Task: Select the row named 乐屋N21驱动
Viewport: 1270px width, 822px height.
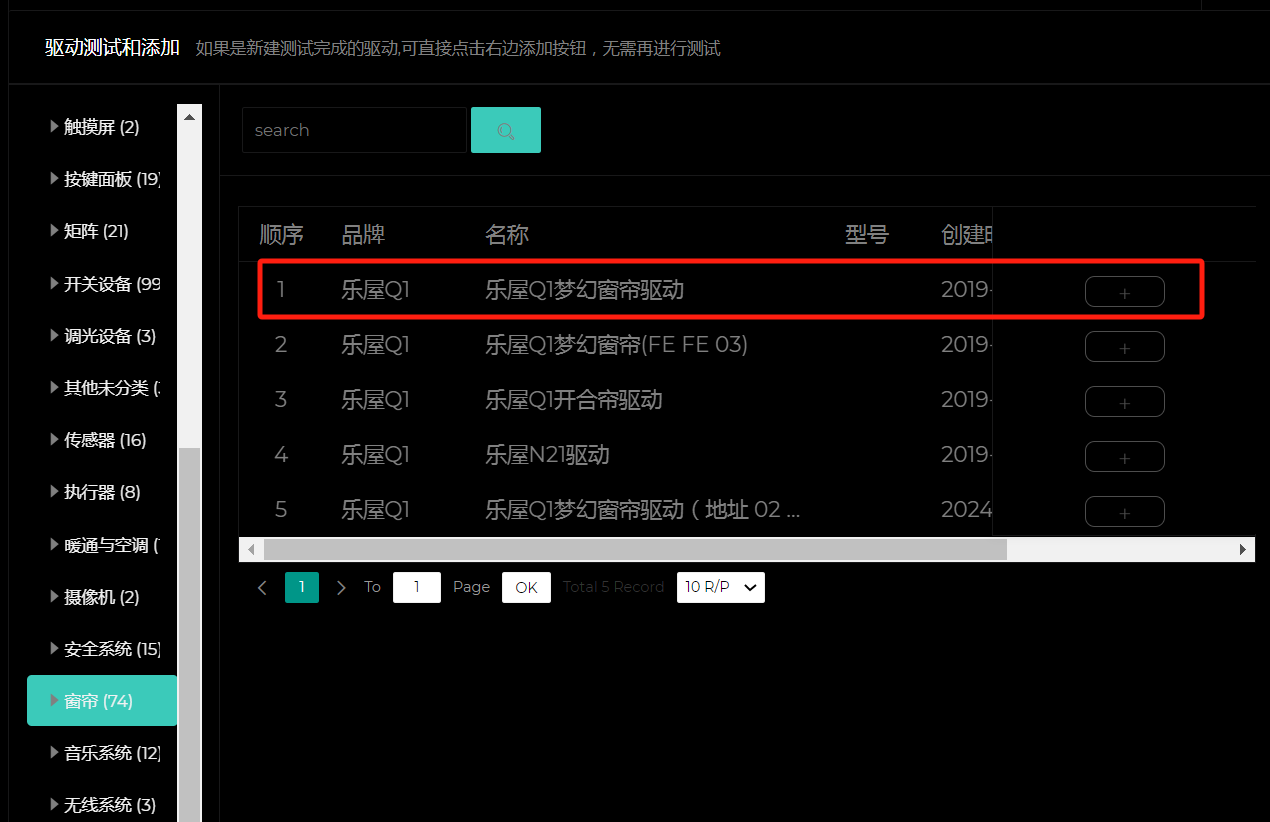Action: point(747,455)
